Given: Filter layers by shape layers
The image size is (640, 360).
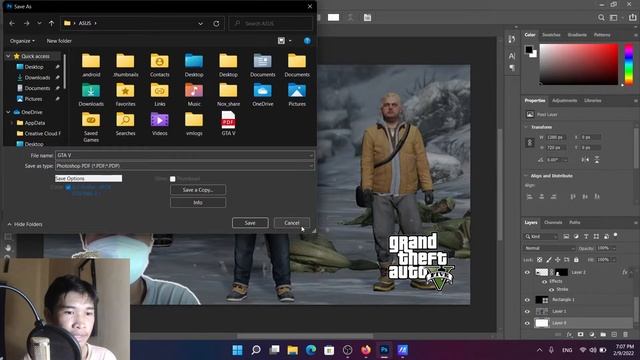Looking at the screenshot, I should click(596, 236).
